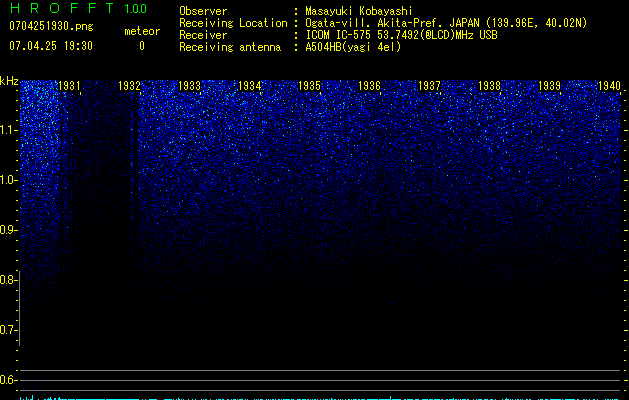Click the 1.1 kHz axis label

[8, 130]
